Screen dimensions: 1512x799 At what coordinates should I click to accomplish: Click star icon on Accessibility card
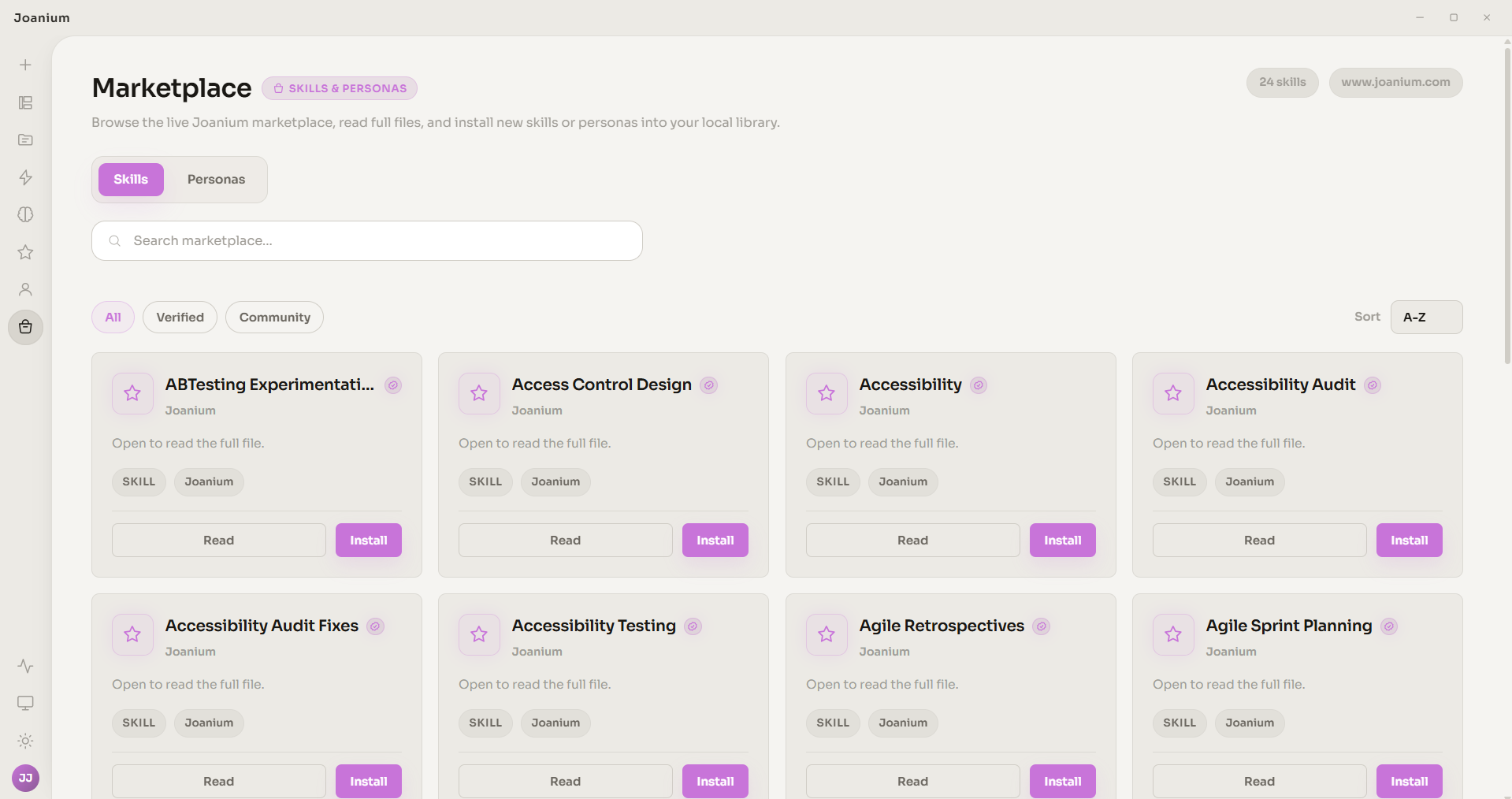[x=827, y=393]
